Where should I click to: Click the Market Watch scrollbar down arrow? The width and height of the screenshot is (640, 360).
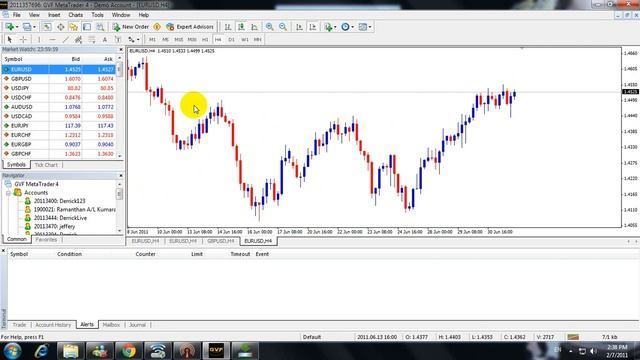(120, 156)
